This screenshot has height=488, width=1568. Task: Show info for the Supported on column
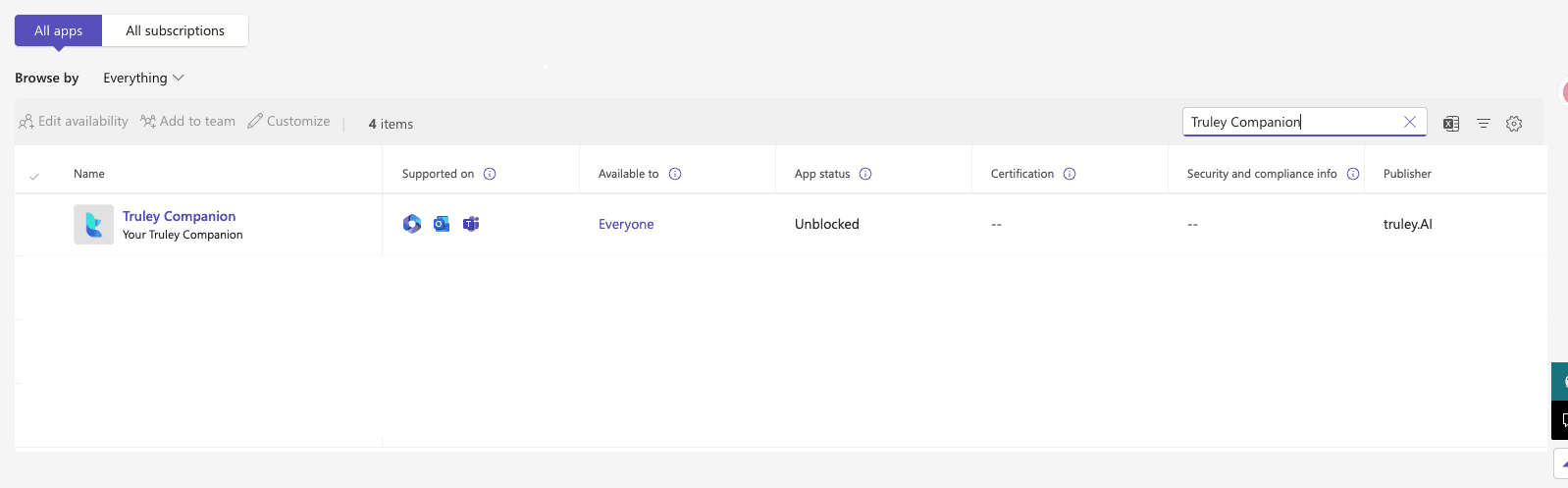coord(490,174)
